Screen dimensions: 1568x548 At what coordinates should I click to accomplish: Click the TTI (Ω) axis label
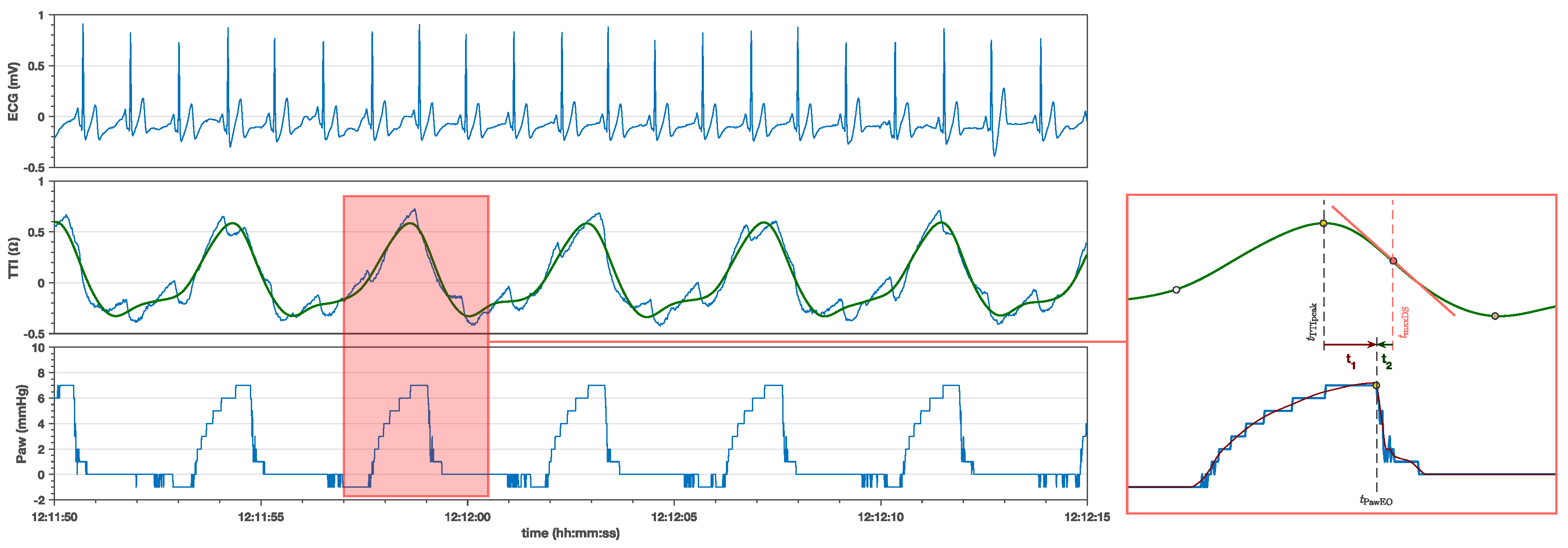point(13,258)
